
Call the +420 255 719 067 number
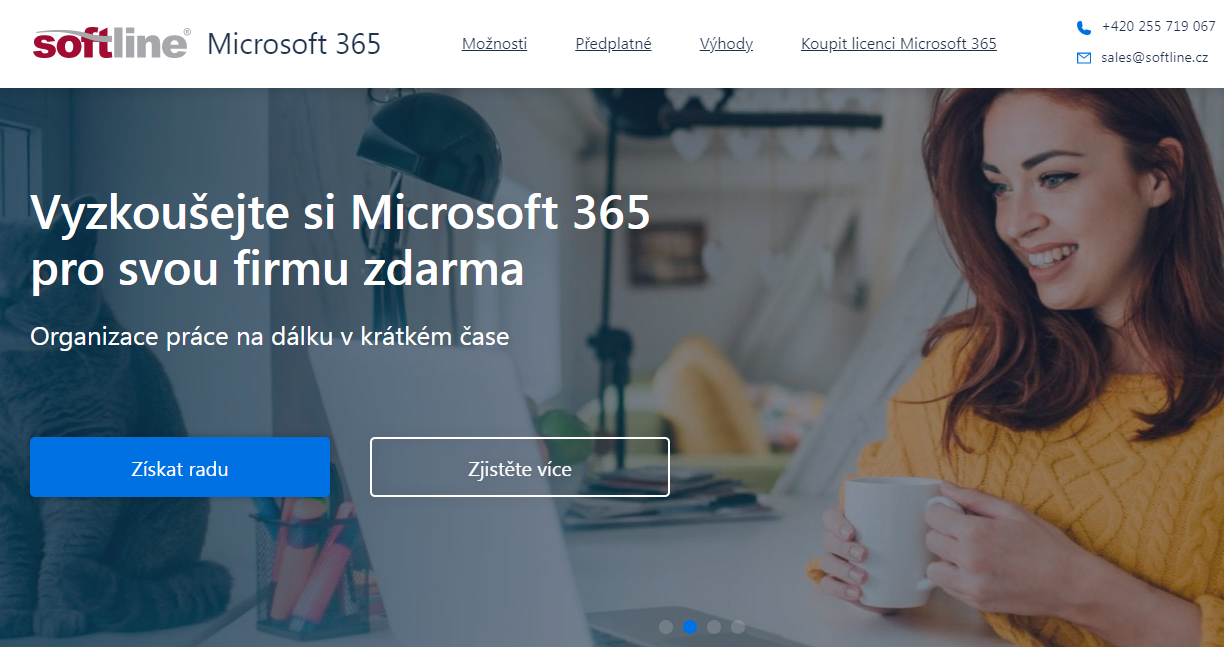pos(1158,27)
